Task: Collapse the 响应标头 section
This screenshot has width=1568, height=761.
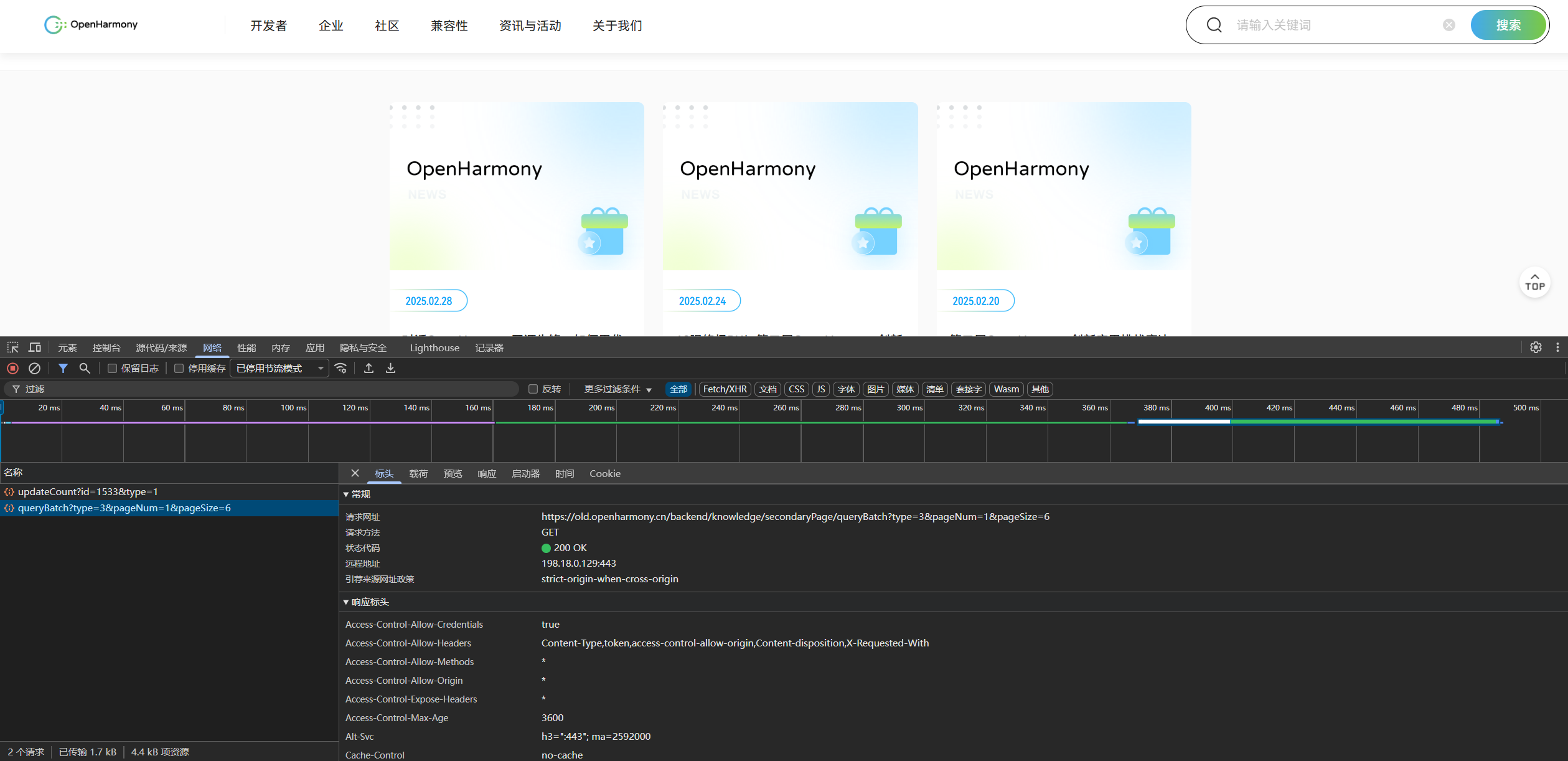Action: 347,602
